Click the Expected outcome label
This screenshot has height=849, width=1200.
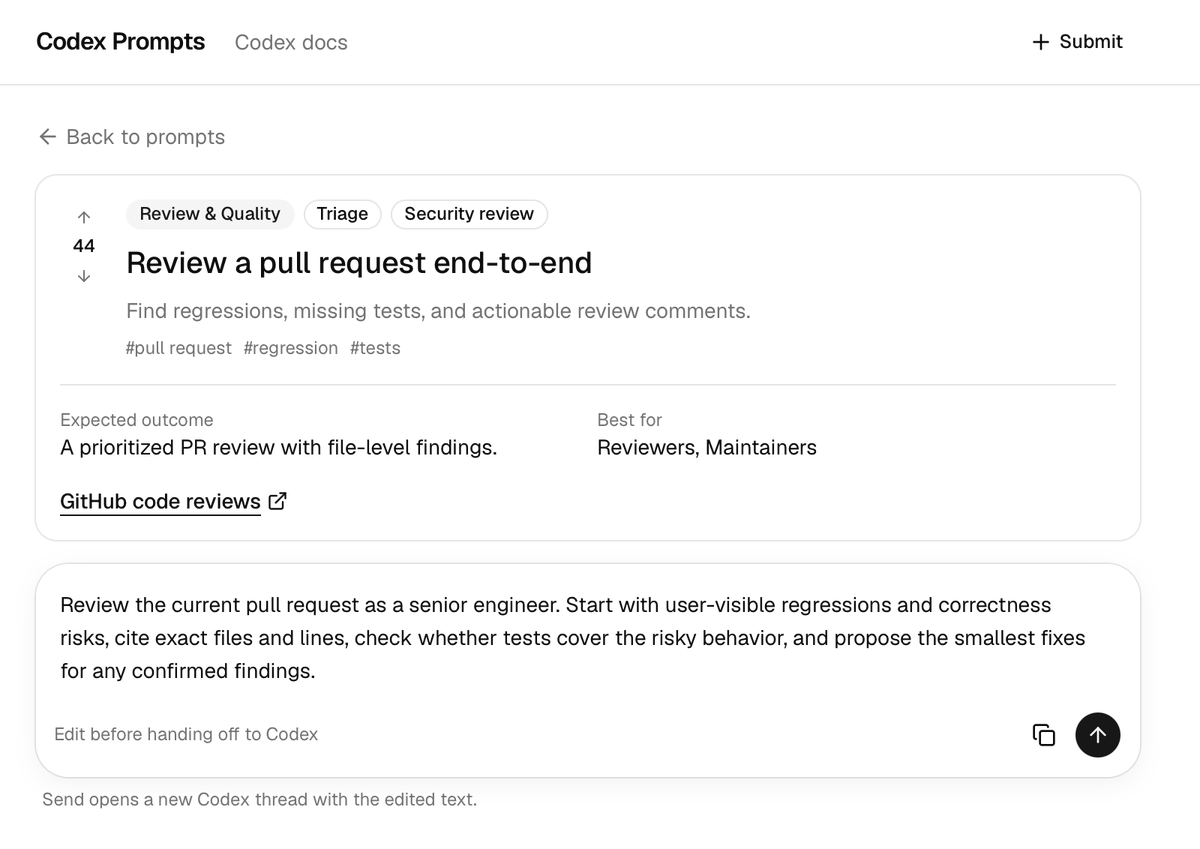pyautogui.click(x=137, y=420)
